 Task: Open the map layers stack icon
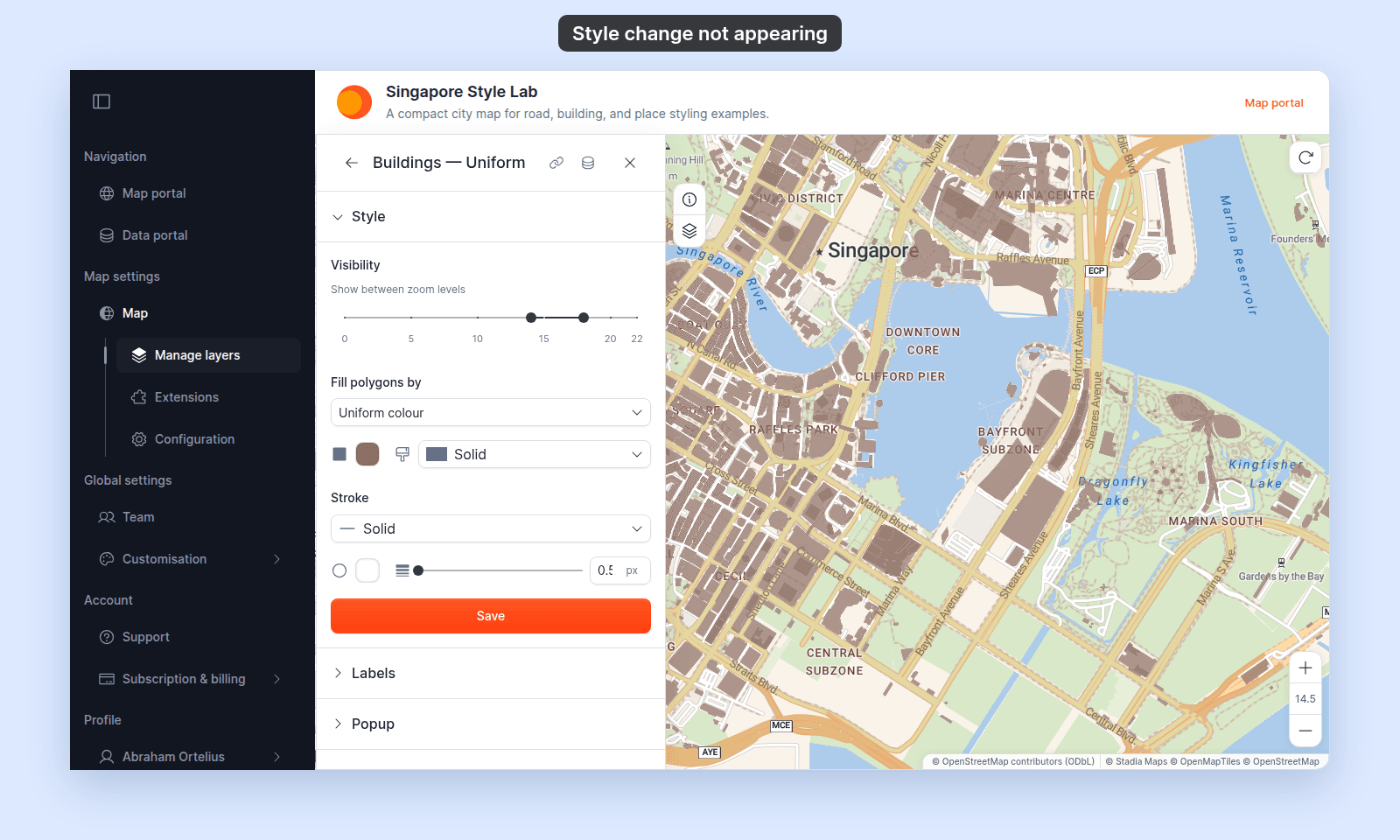coord(689,231)
